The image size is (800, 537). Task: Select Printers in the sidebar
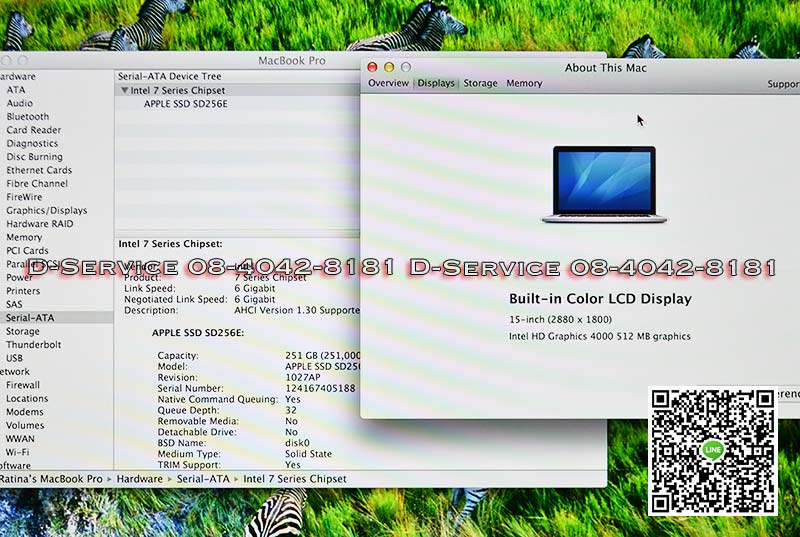23,291
